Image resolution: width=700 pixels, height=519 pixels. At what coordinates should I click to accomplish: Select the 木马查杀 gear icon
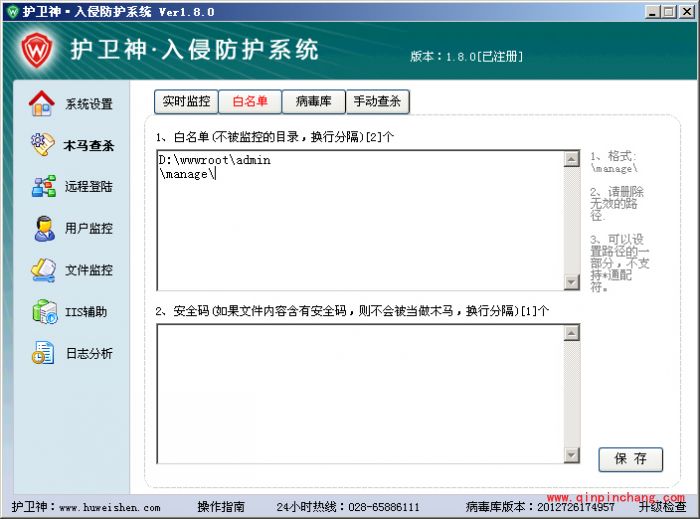coord(43,145)
